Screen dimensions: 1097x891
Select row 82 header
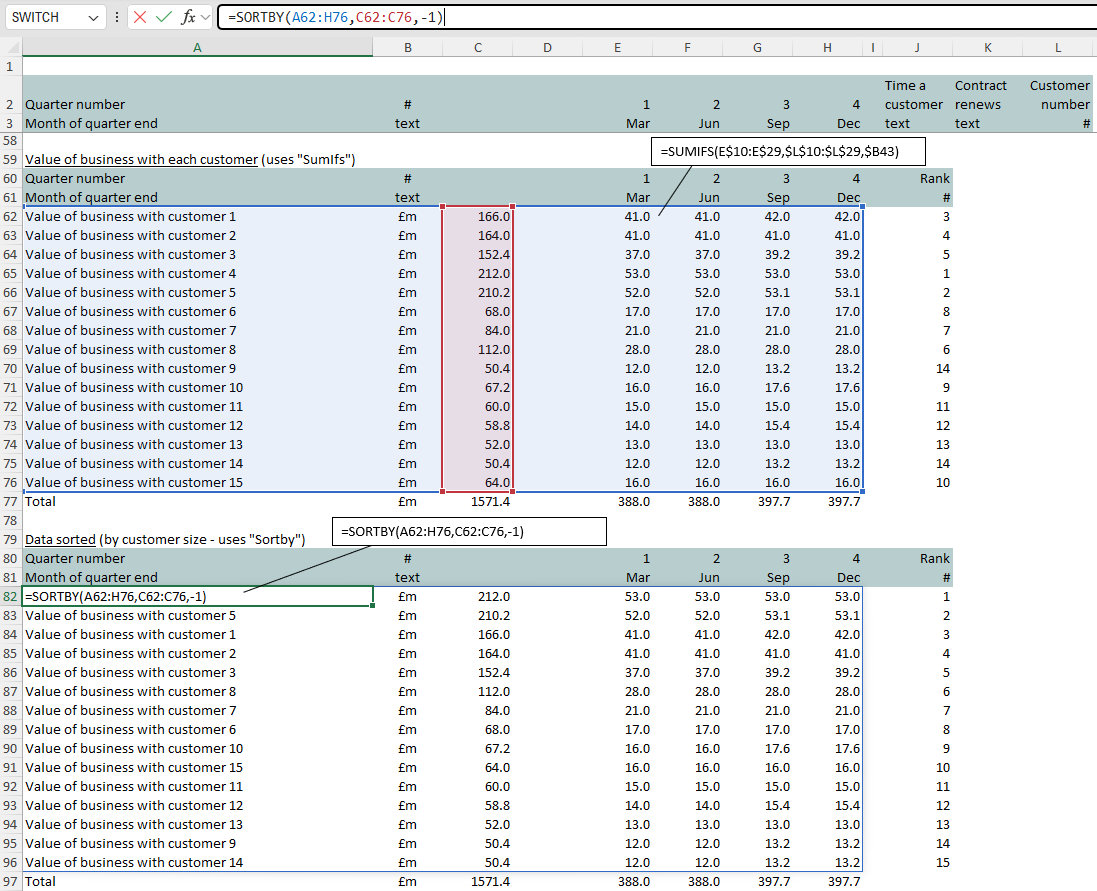click(10, 596)
